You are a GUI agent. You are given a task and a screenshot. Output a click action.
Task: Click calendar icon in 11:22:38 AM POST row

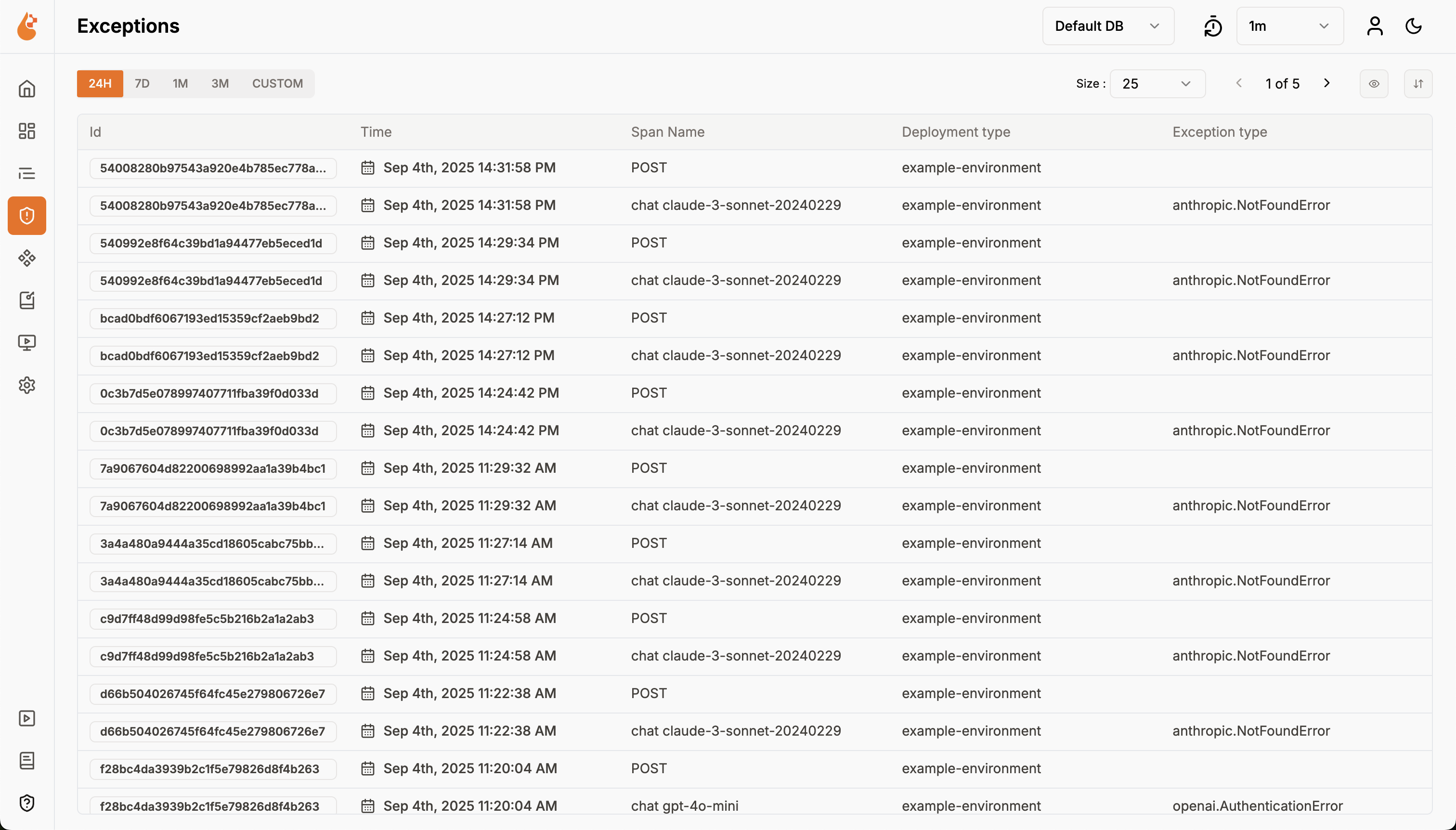[x=368, y=693]
